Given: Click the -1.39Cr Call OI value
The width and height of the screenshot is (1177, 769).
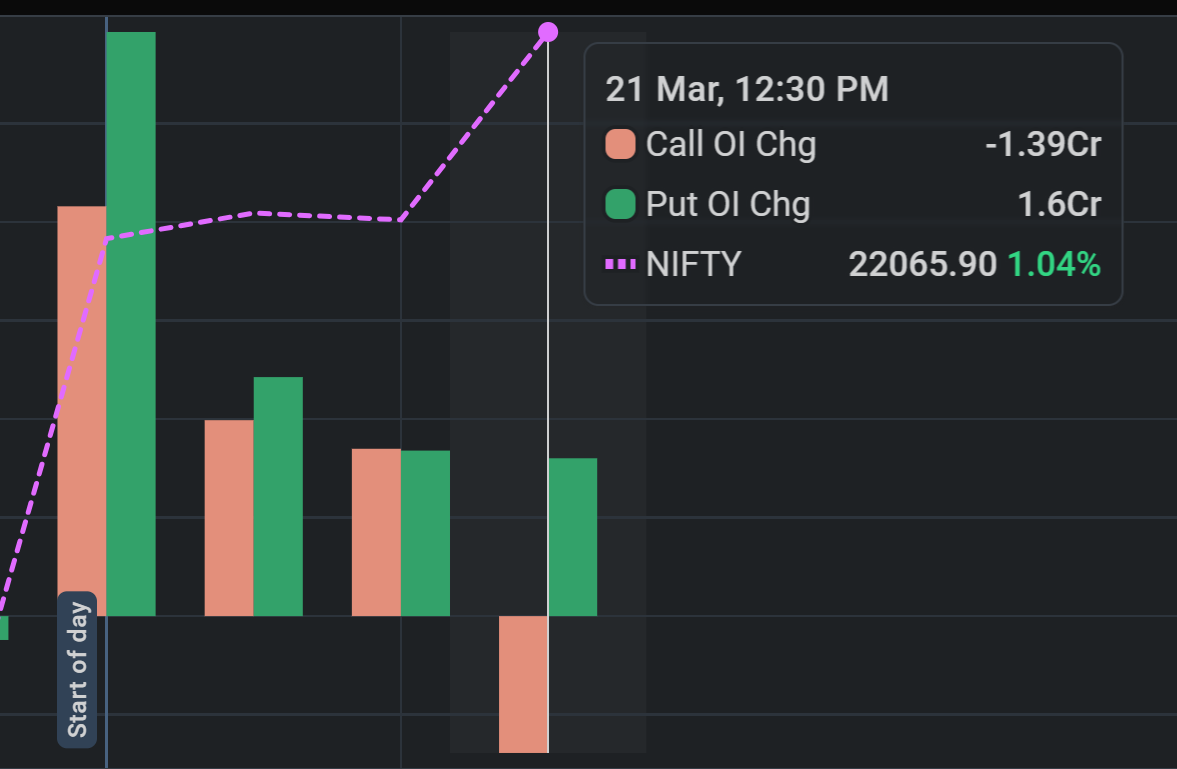Looking at the screenshot, I should point(1043,144).
